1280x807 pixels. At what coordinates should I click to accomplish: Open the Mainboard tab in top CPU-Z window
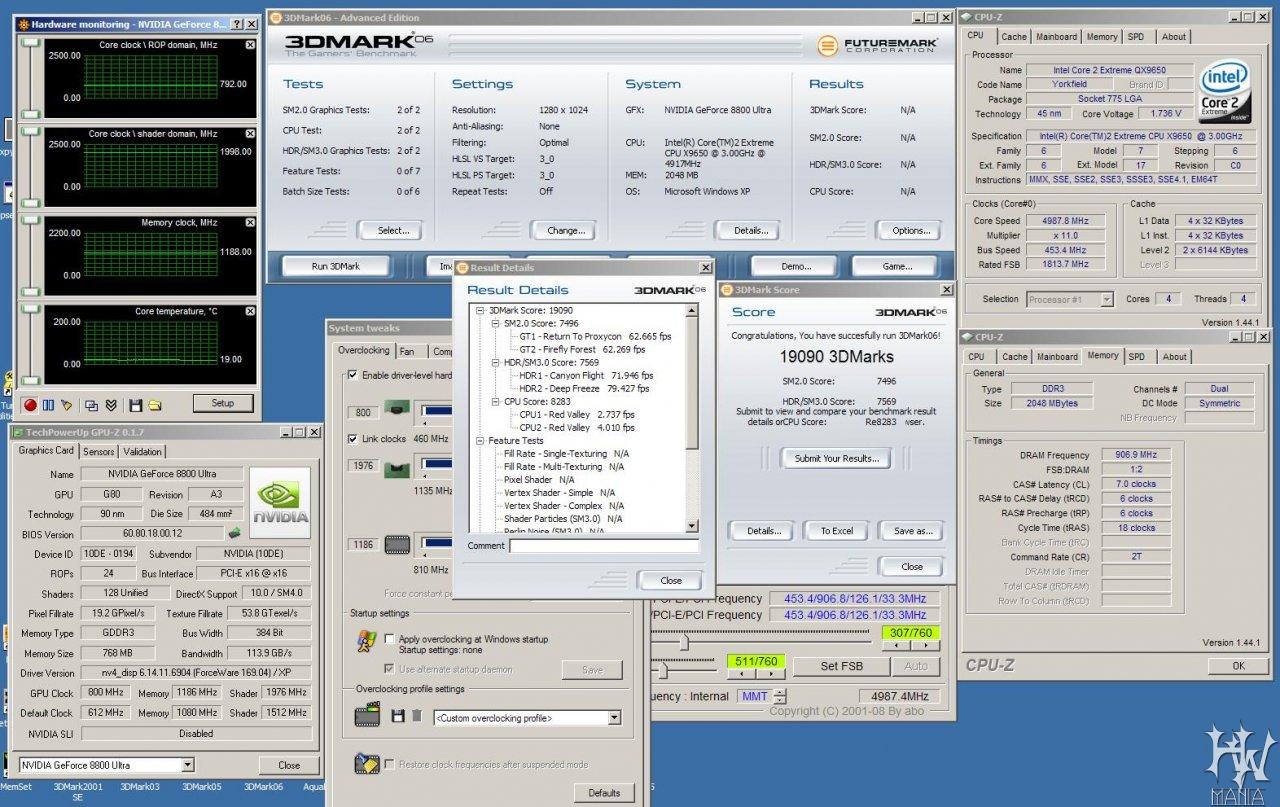(1057, 37)
